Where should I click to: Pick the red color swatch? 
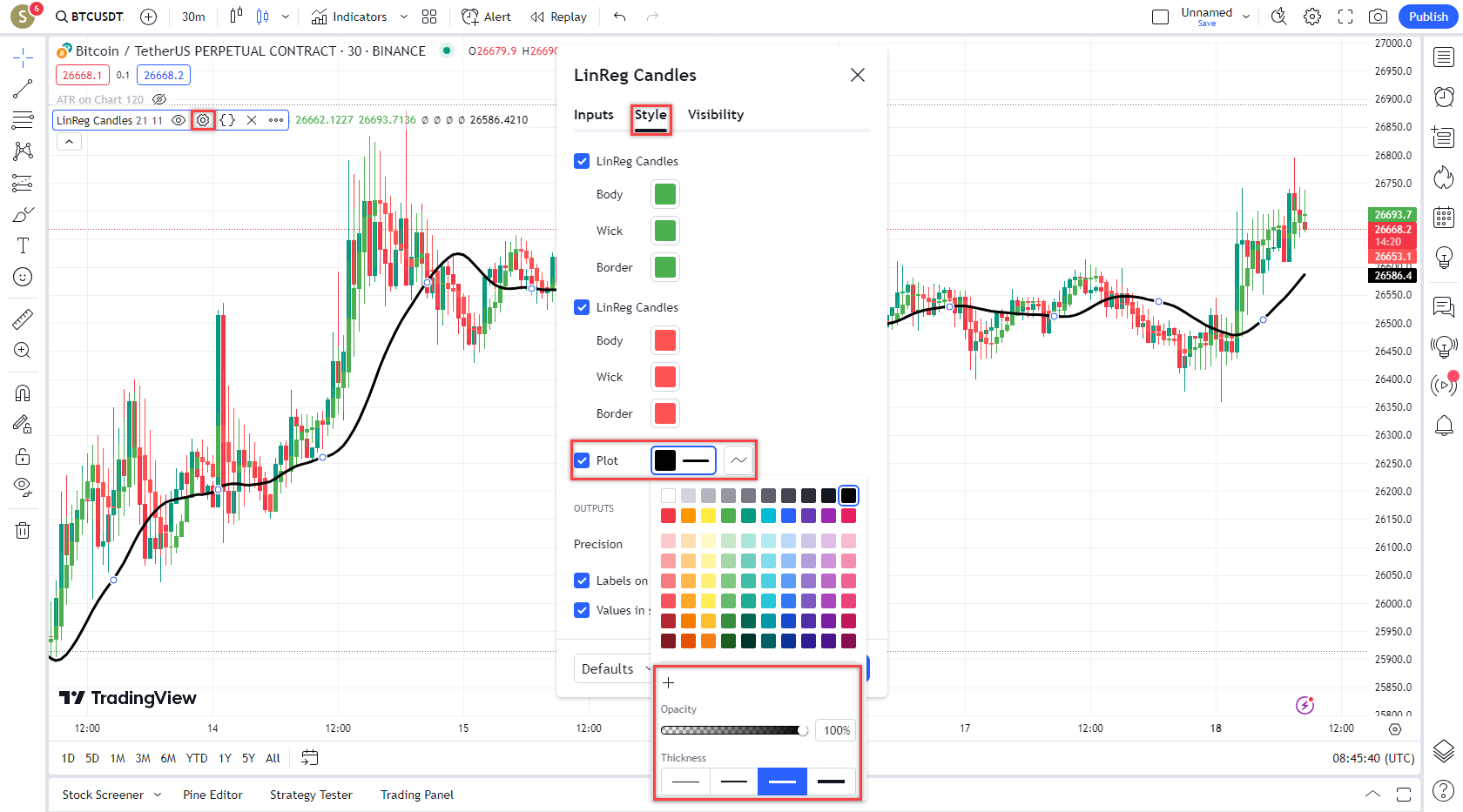pyautogui.click(x=668, y=515)
